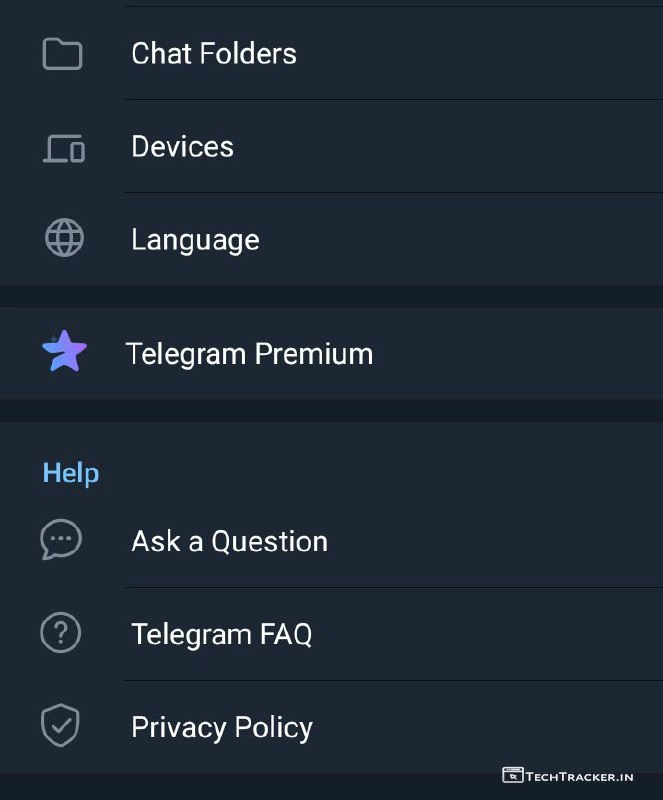Open the Telegram FAQ link text
663x800 pixels.
221,634
